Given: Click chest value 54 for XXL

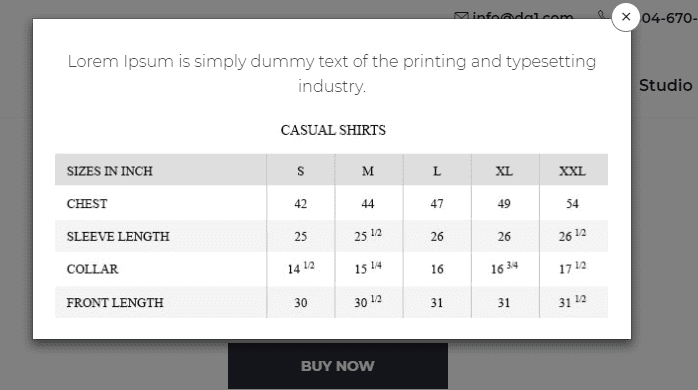Looking at the screenshot, I should pyautogui.click(x=572, y=203).
